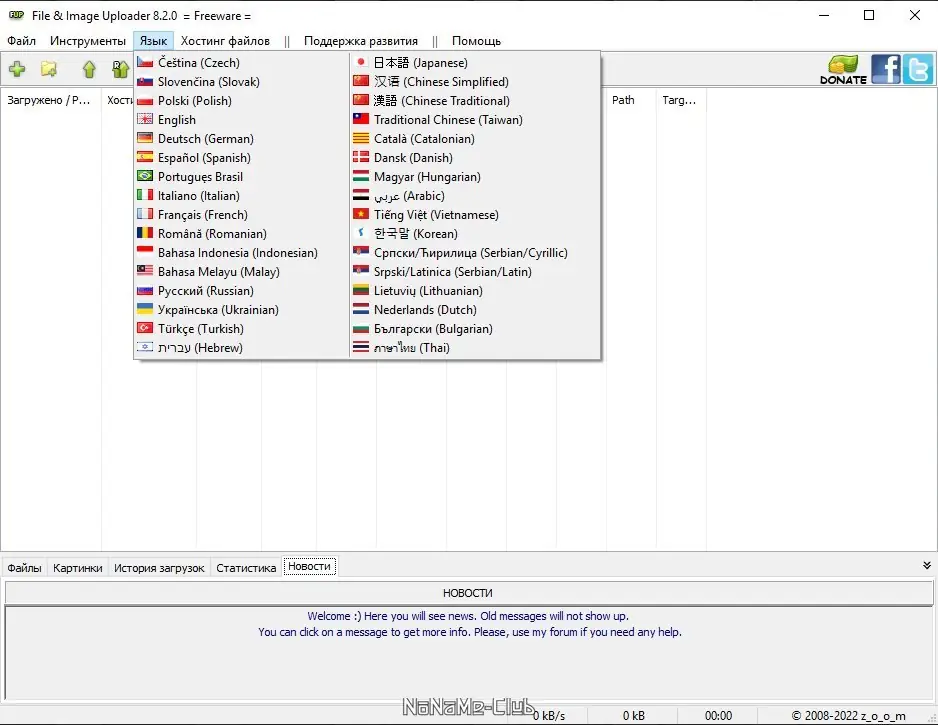The height and width of the screenshot is (725, 938).
Task: Open the Файл menu
Action: [x=21, y=41]
